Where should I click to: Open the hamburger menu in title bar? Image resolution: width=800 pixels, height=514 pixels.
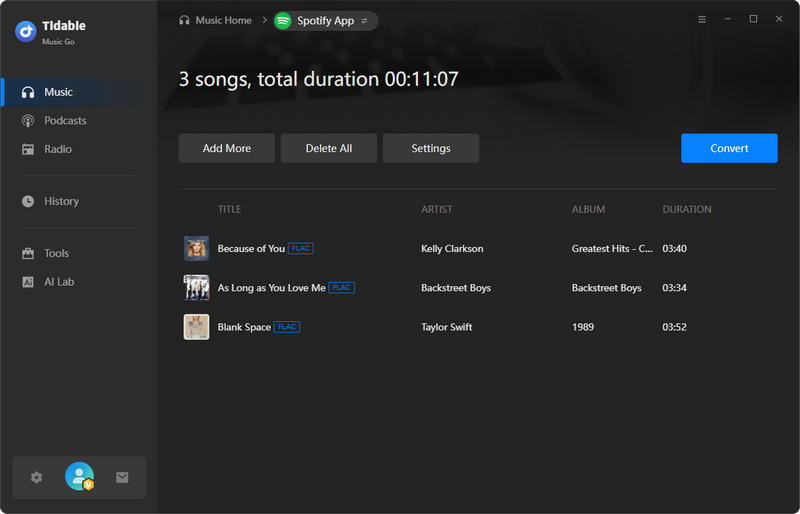pos(702,19)
